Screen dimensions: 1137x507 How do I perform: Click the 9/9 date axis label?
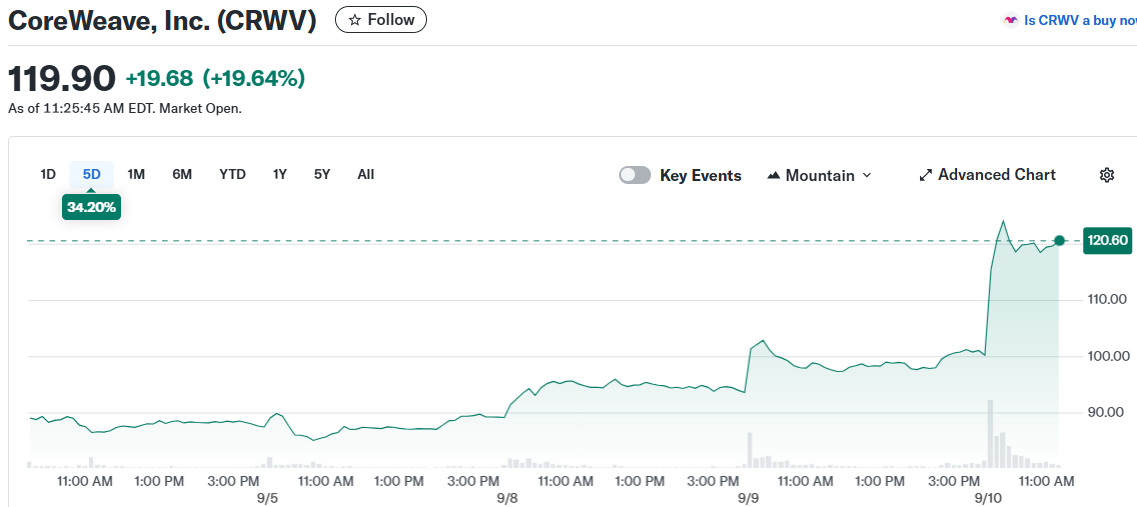pyautogui.click(x=748, y=498)
